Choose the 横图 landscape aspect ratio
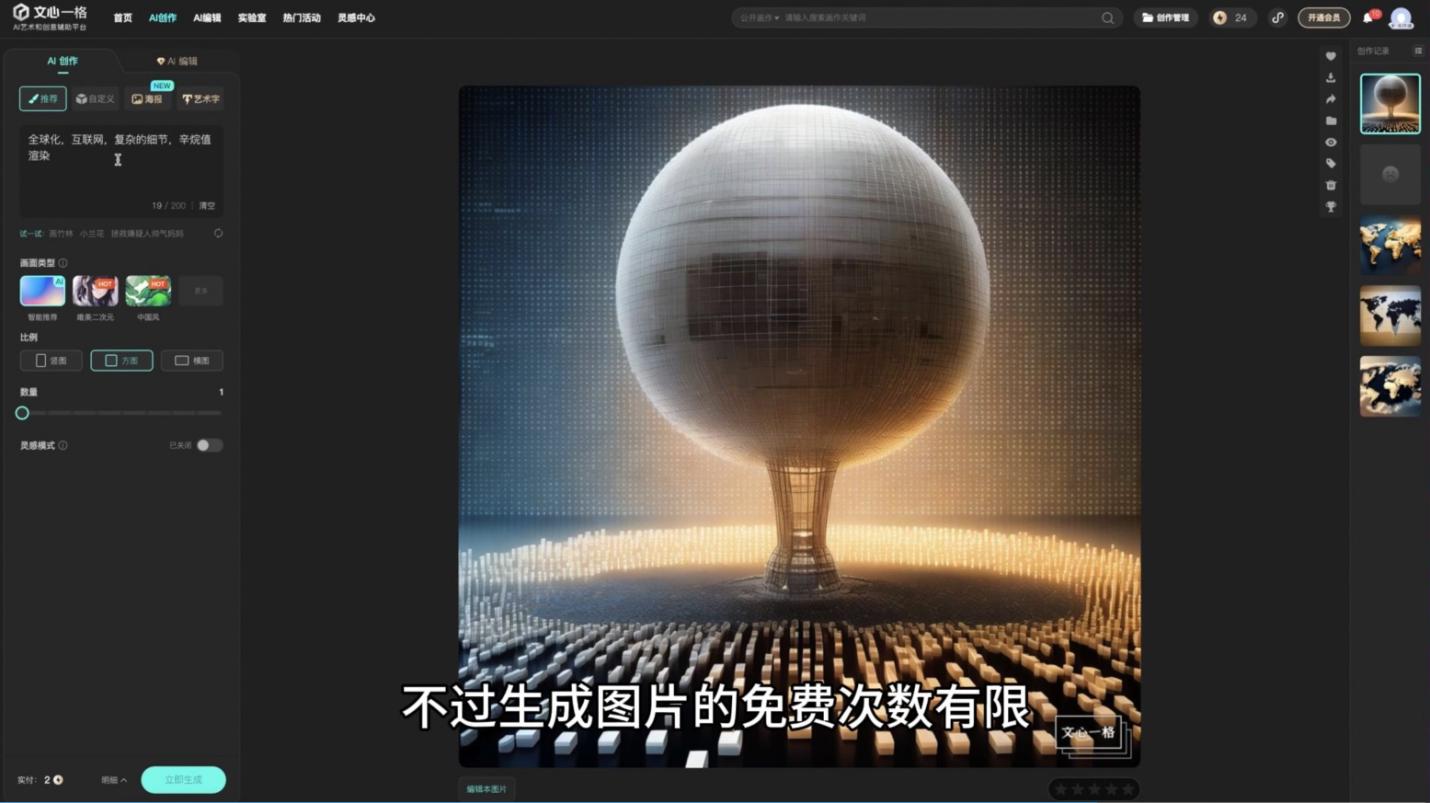The width and height of the screenshot is (1430, 803). 191,360
